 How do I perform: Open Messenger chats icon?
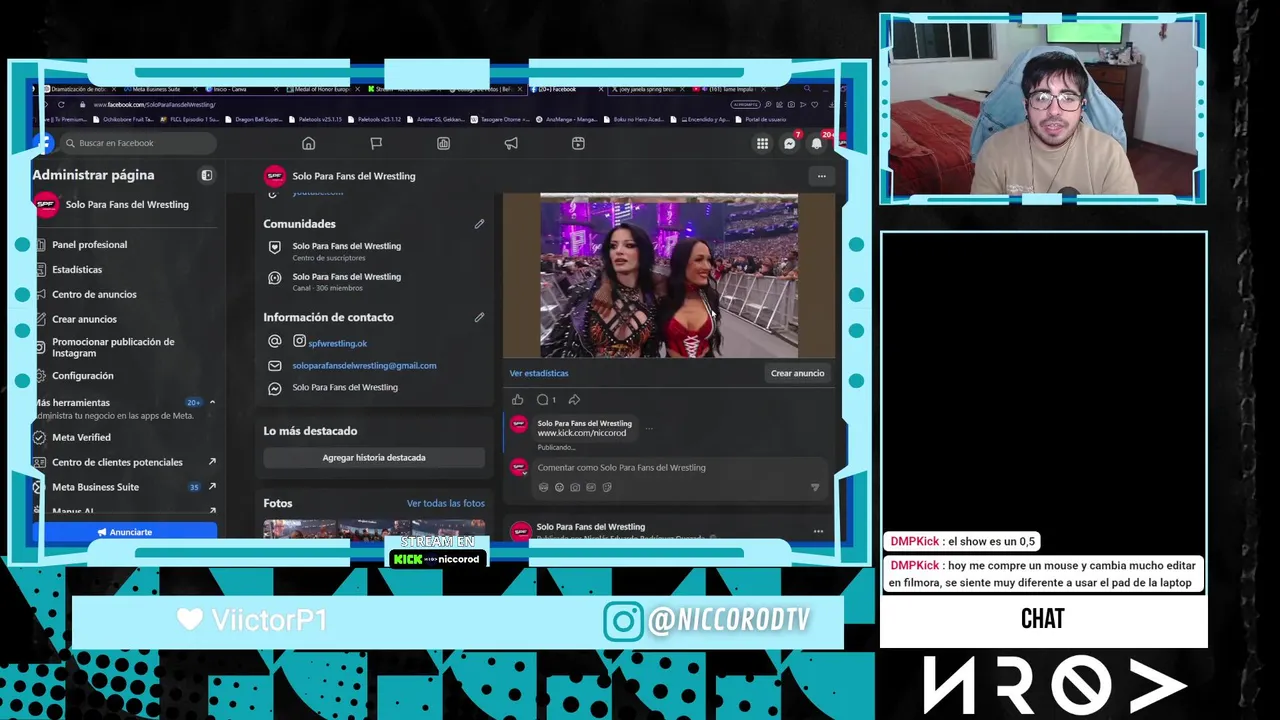click(x=789, y=143)
